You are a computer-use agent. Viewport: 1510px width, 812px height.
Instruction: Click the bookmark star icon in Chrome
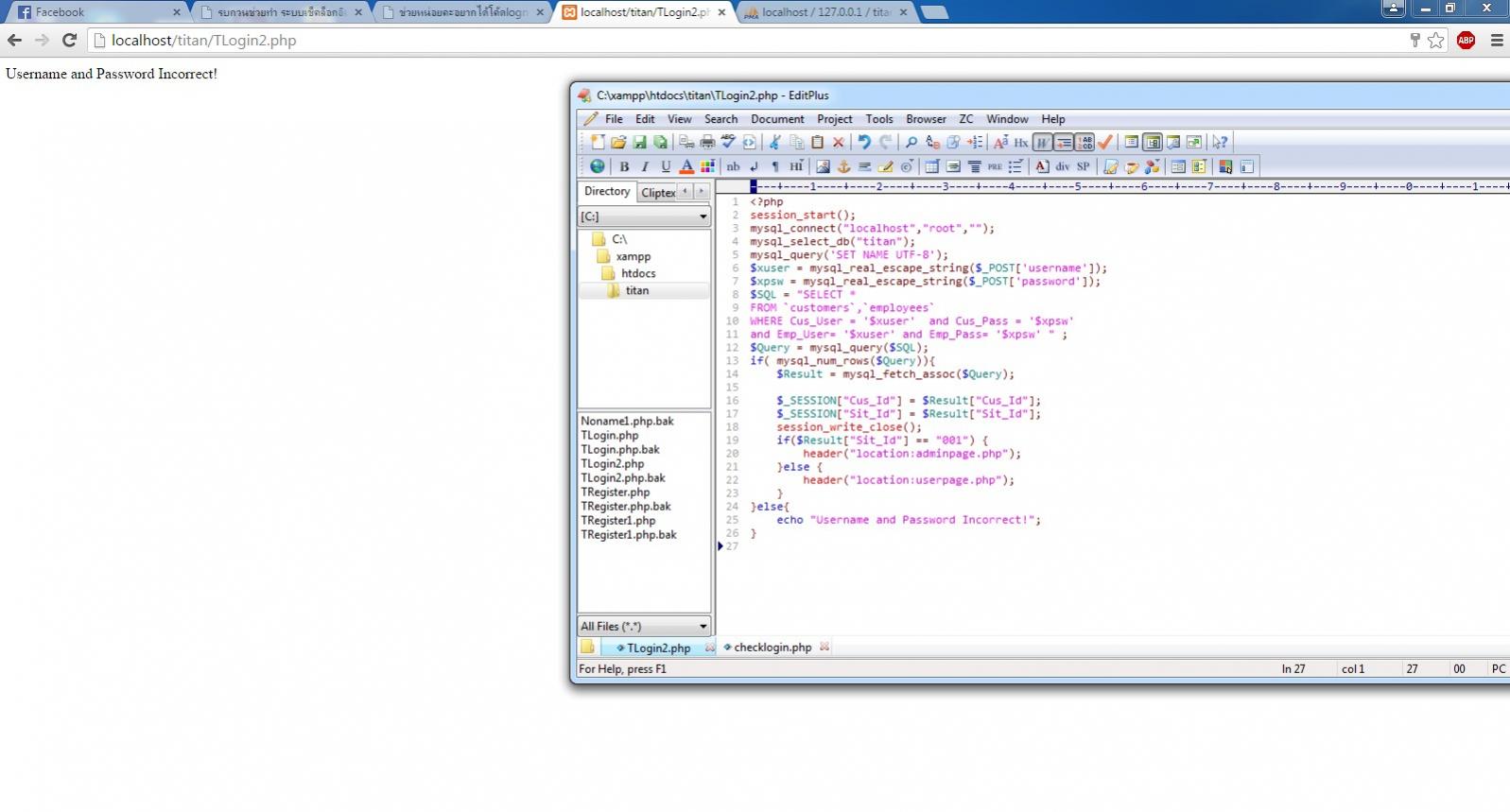[1436, 40]
